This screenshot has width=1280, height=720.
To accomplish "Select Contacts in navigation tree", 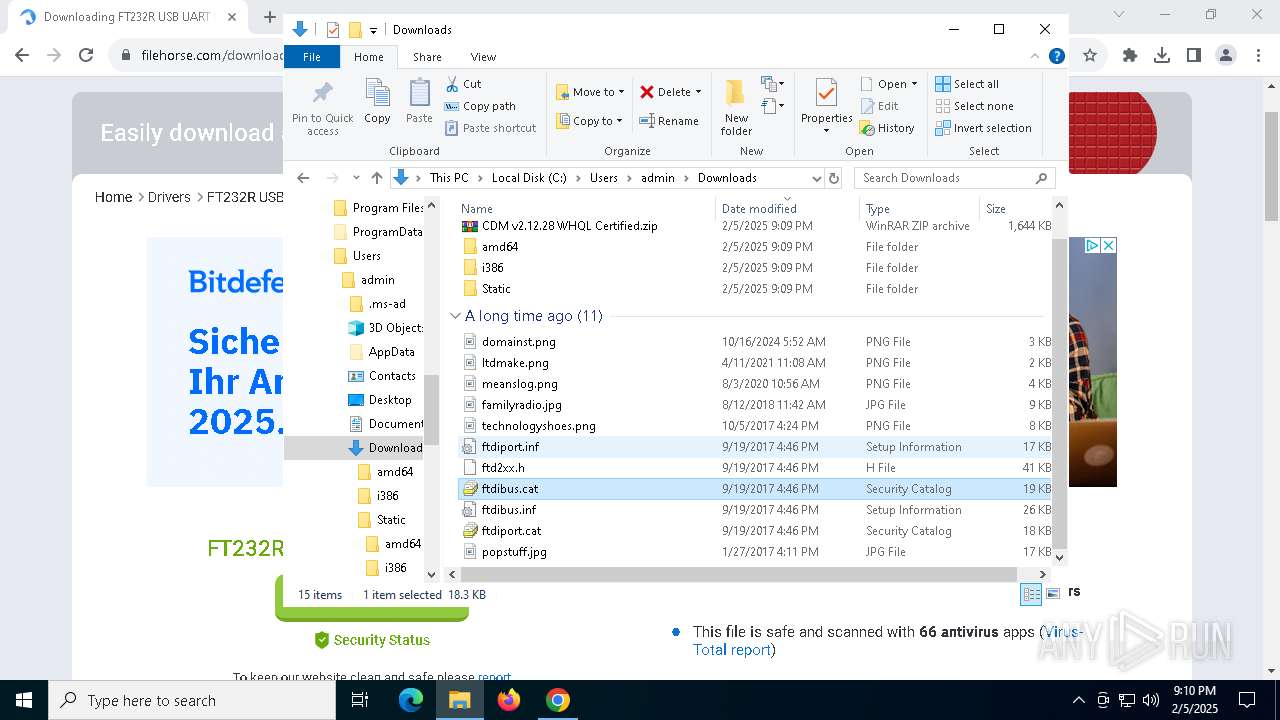I will click(x=382, y=376).
